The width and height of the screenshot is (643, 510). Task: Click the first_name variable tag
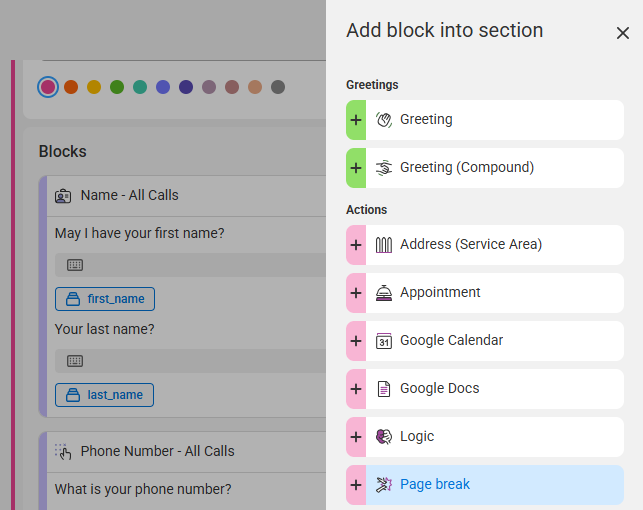point(105,299)
